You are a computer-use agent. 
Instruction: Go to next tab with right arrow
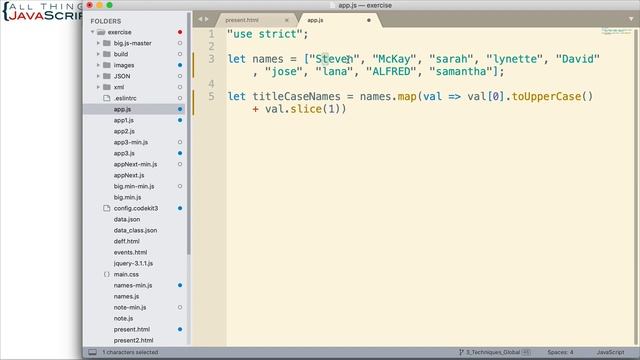pyautogui.click(x=206, y=19)
